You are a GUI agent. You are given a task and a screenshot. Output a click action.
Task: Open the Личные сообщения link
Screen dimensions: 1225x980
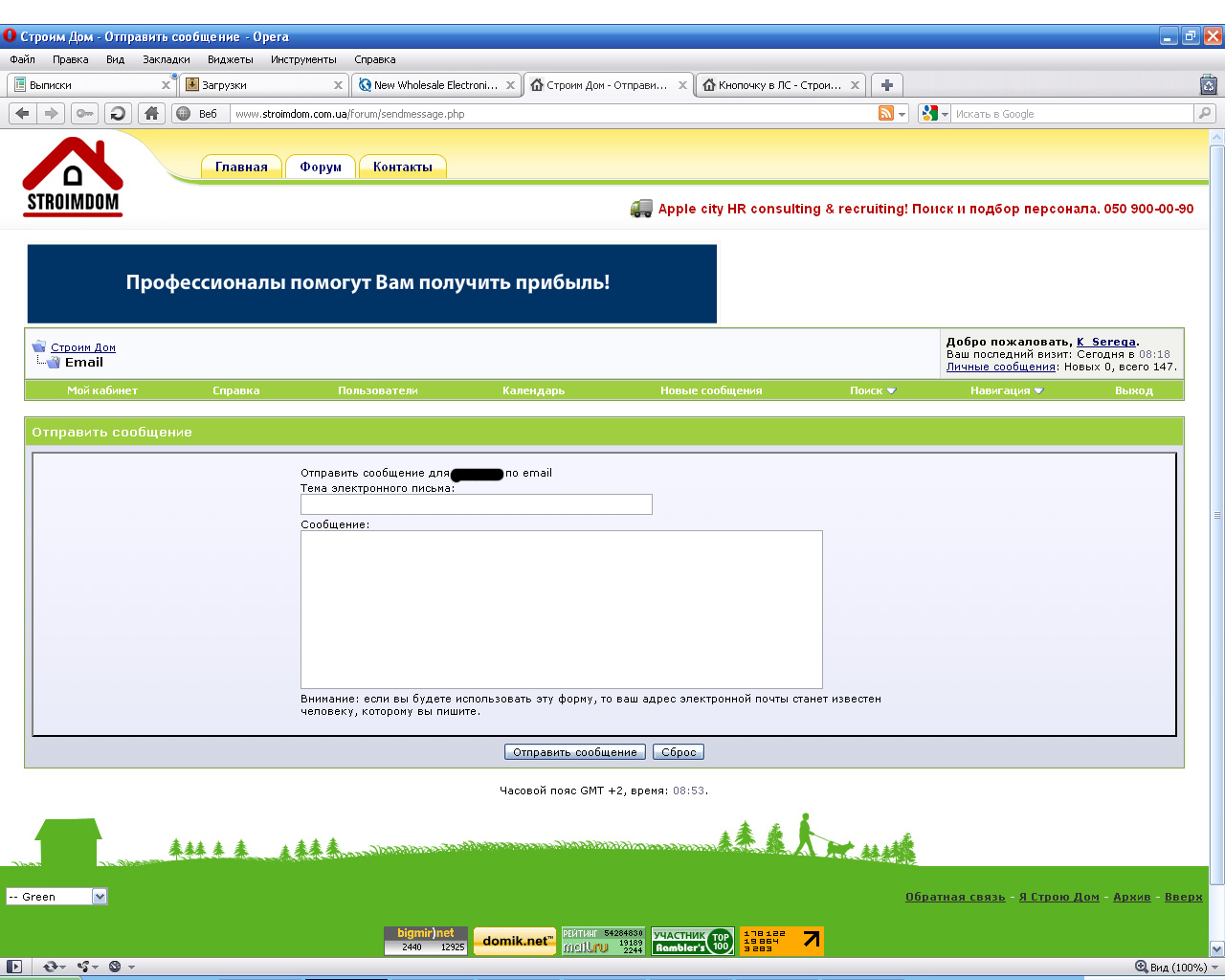pyautogui.click(x=1001, y=367)
